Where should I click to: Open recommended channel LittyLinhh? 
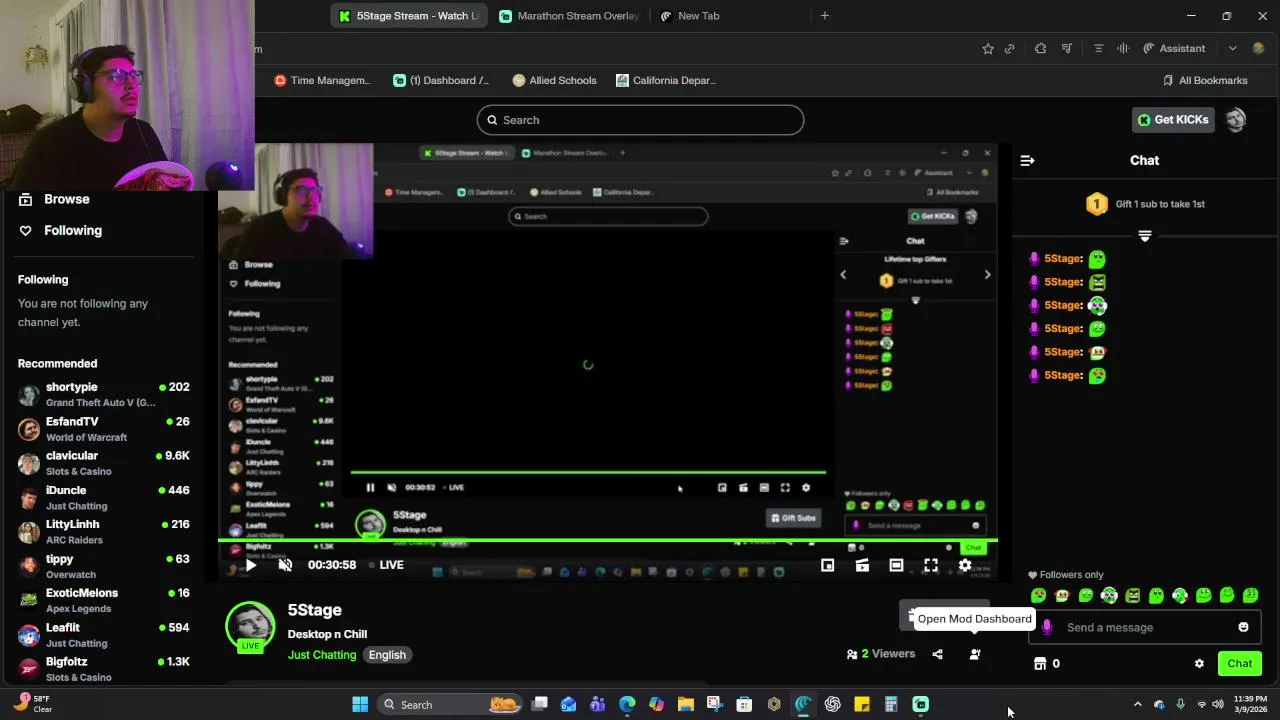[x=103, y=532]
